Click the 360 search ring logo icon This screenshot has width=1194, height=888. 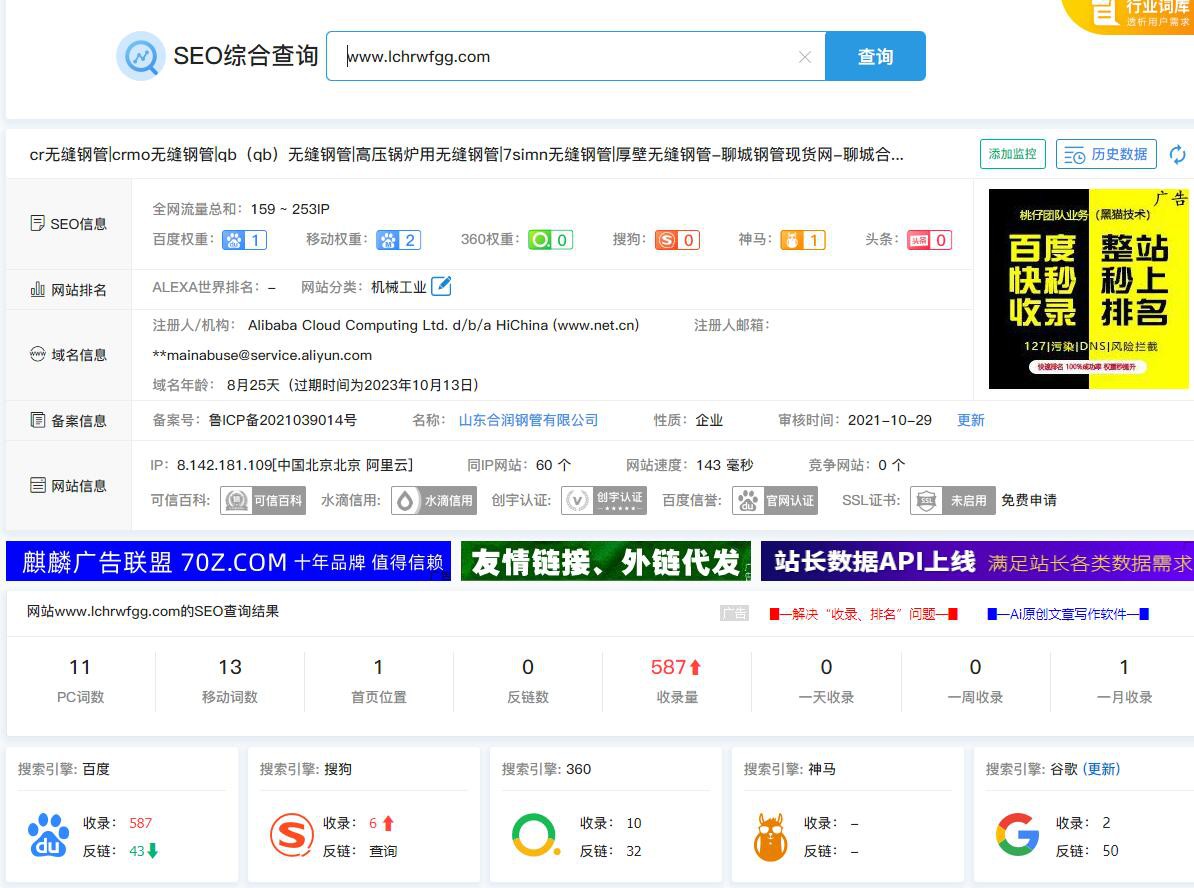(535, 835)
